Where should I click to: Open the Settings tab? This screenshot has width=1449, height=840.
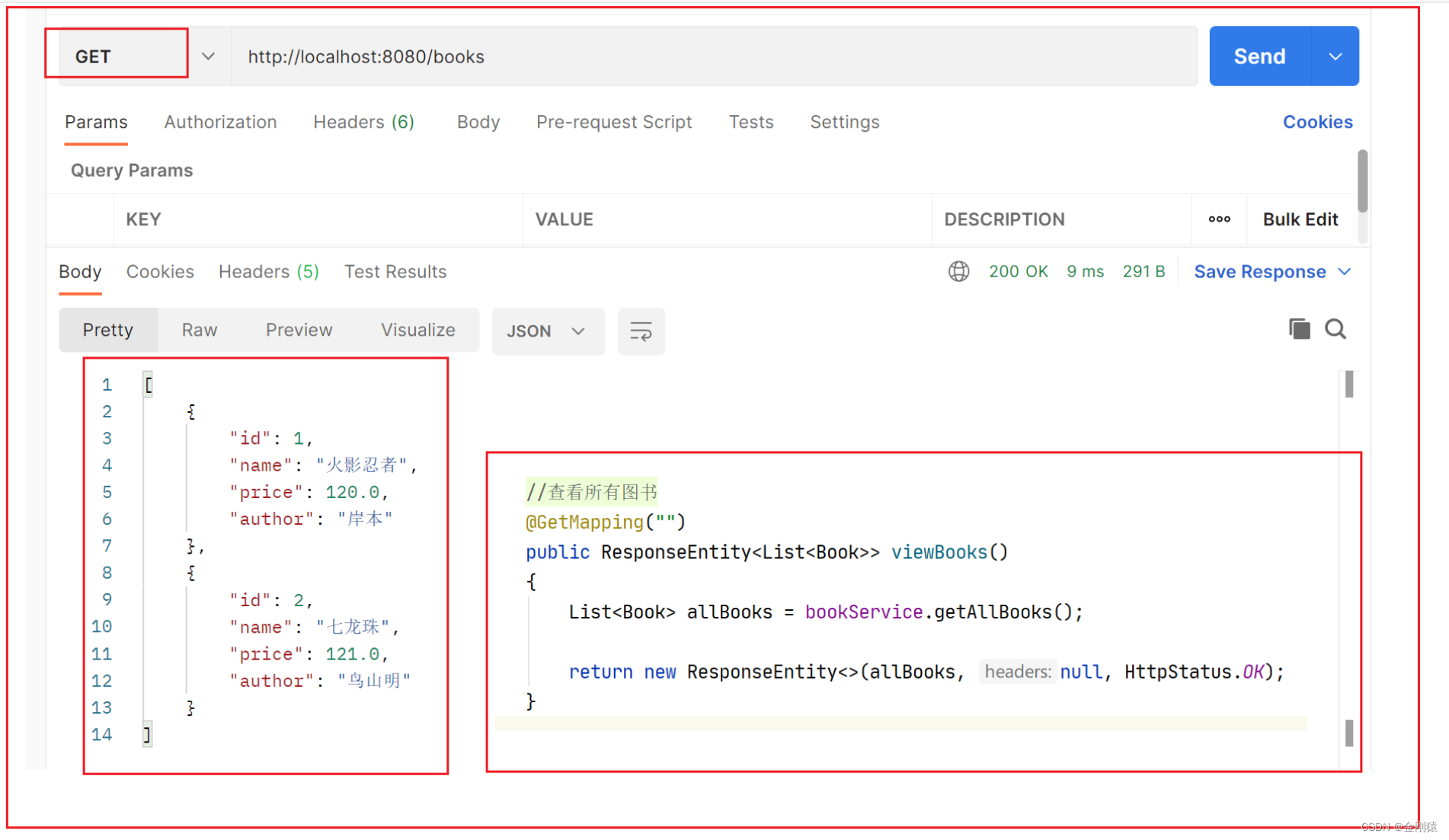pos(845,122)
